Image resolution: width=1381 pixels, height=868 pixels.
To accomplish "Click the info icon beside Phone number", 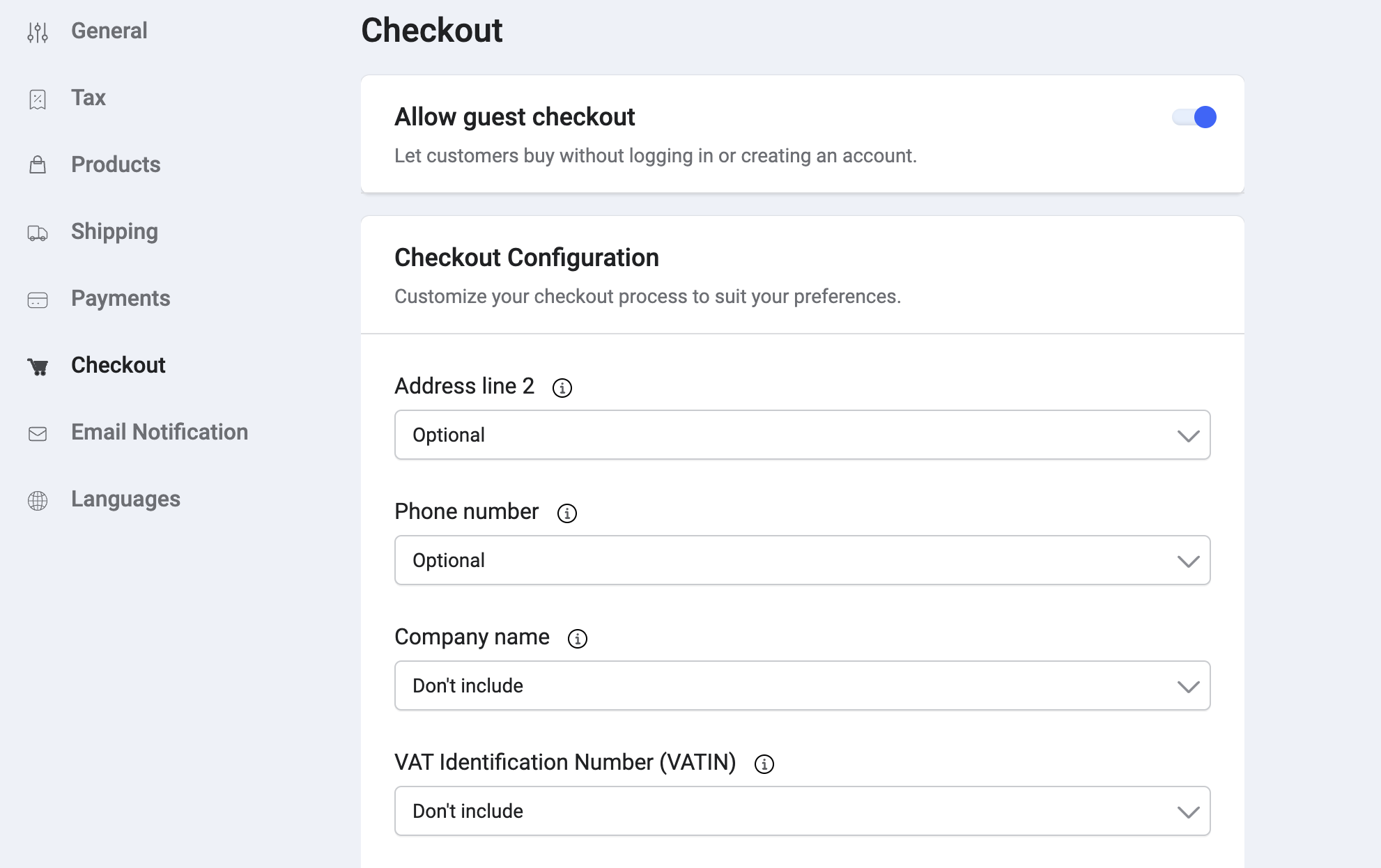I will tap(567, 513).
